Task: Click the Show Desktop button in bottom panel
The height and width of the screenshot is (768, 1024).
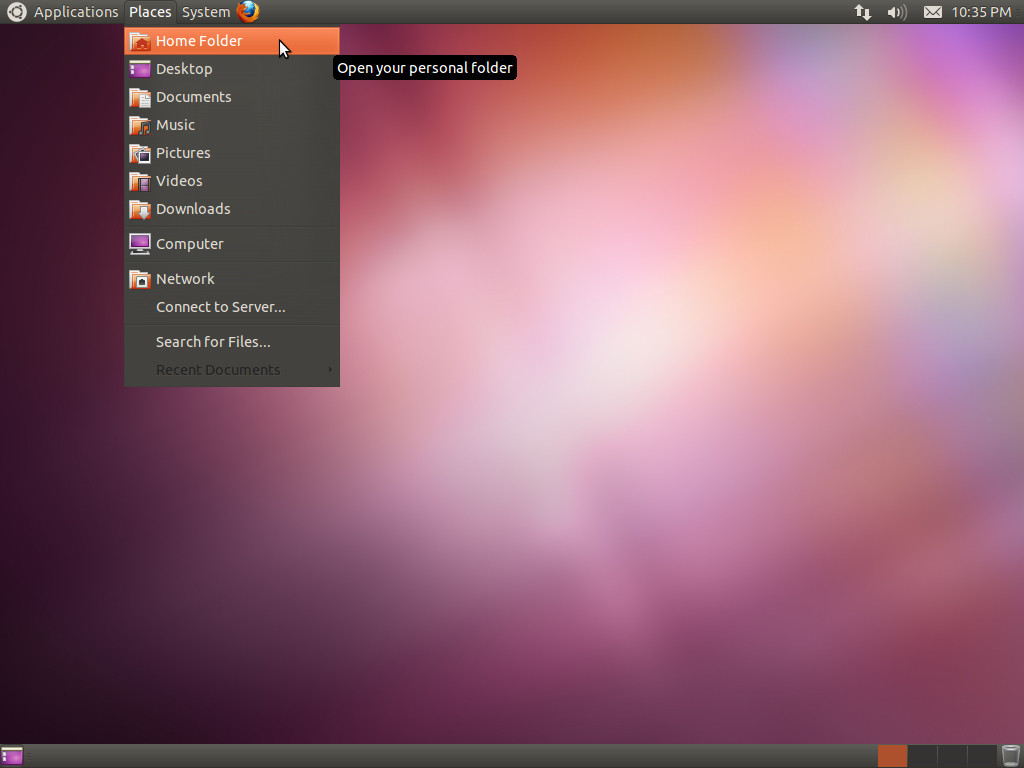Action: click(x=12, y=756)
